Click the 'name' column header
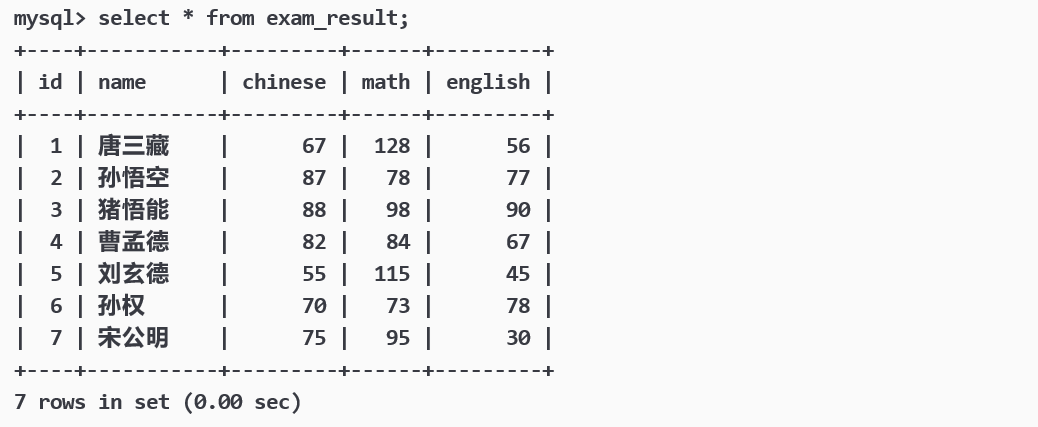This screenshot has height=427, width=1038. click(122, 82)
